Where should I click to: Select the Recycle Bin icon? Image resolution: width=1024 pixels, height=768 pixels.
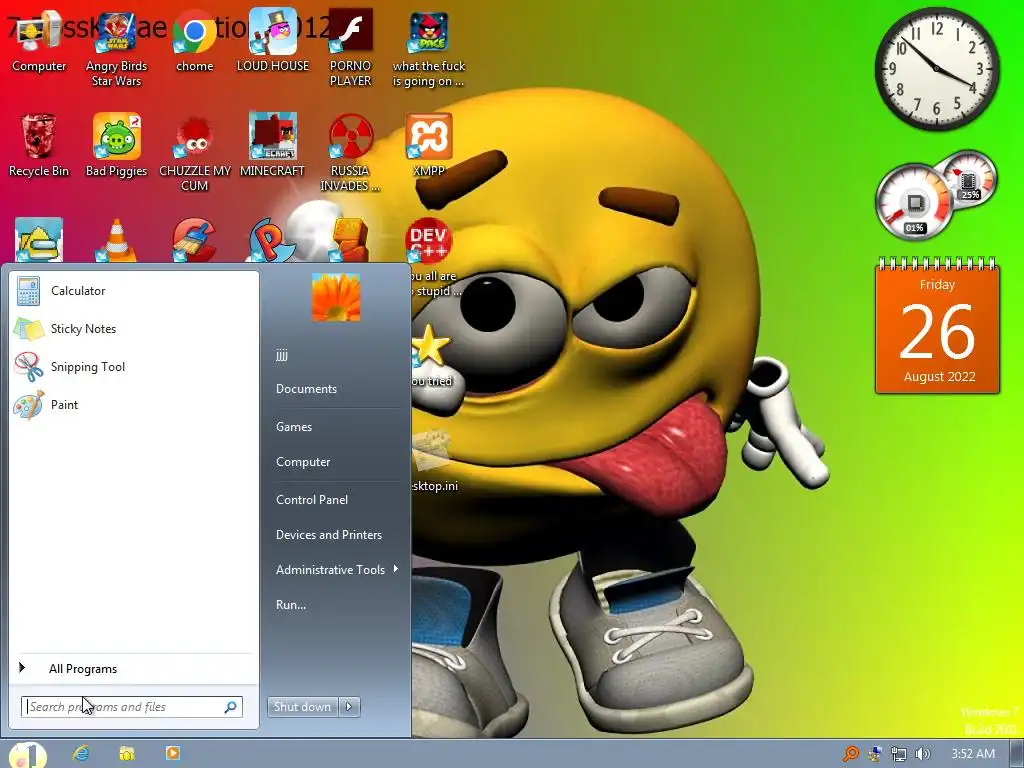point(39,145)
